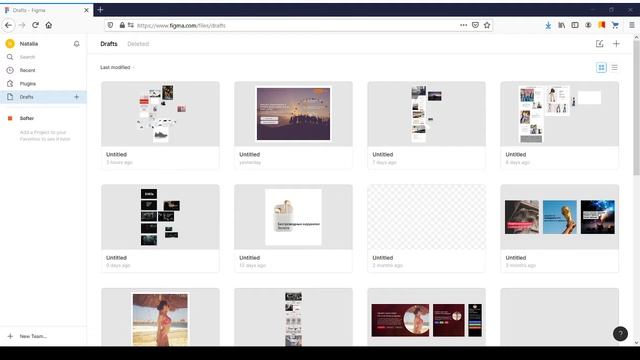Open Figma notifications bell
The image size is (640, 360).
tap(76, 44)
